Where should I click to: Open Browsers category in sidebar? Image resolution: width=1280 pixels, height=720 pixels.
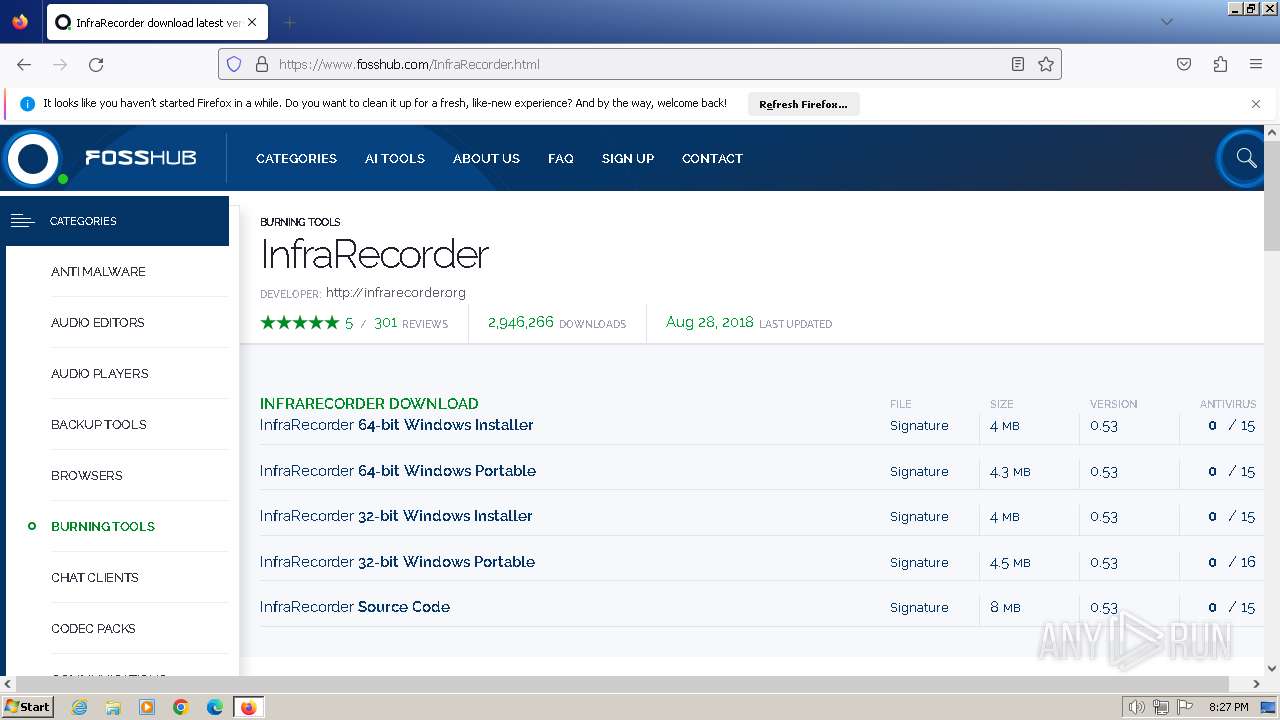(x=87, y=476)
